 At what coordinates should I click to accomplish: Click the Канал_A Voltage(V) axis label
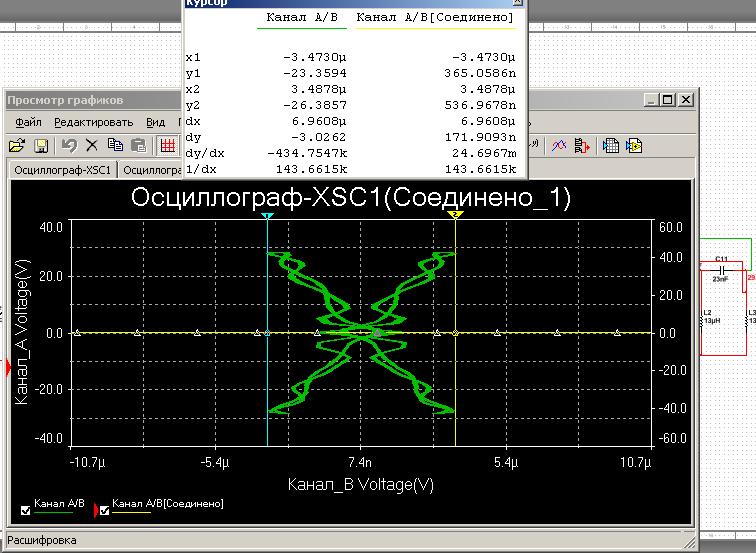(22, 332)
